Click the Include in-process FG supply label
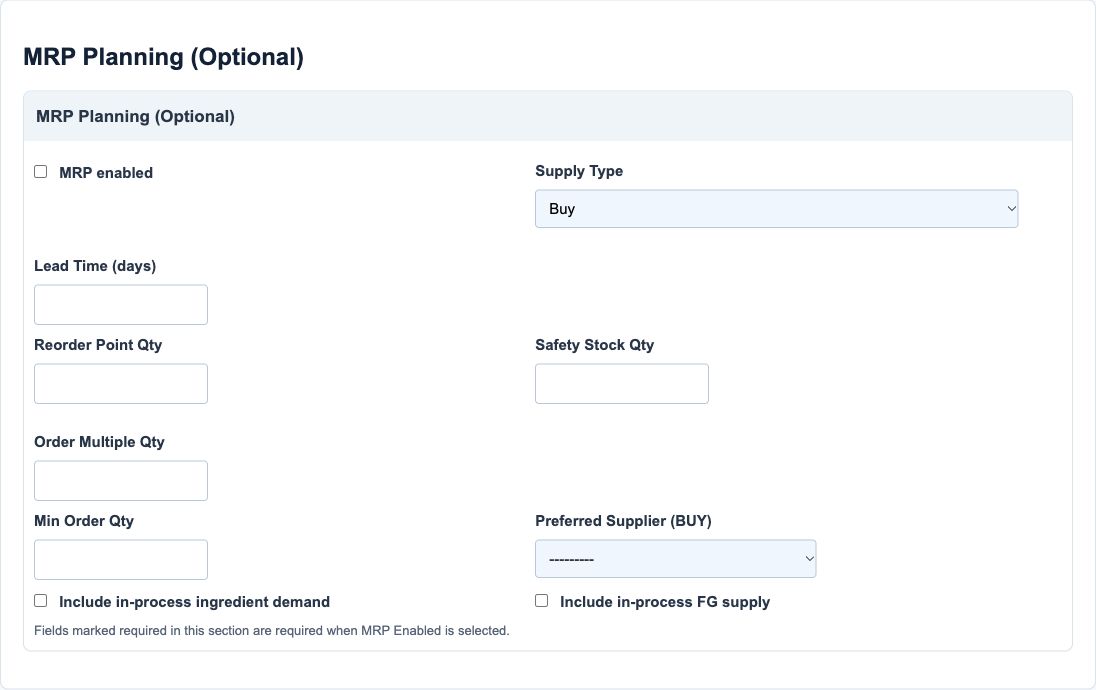 [665, 602]
